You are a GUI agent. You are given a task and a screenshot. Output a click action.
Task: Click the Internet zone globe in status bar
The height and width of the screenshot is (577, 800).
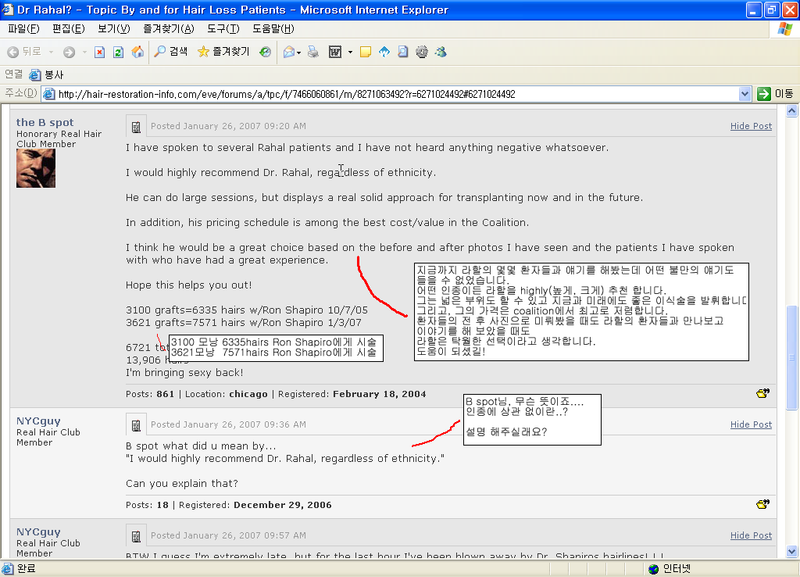click(x=653, y=569)
